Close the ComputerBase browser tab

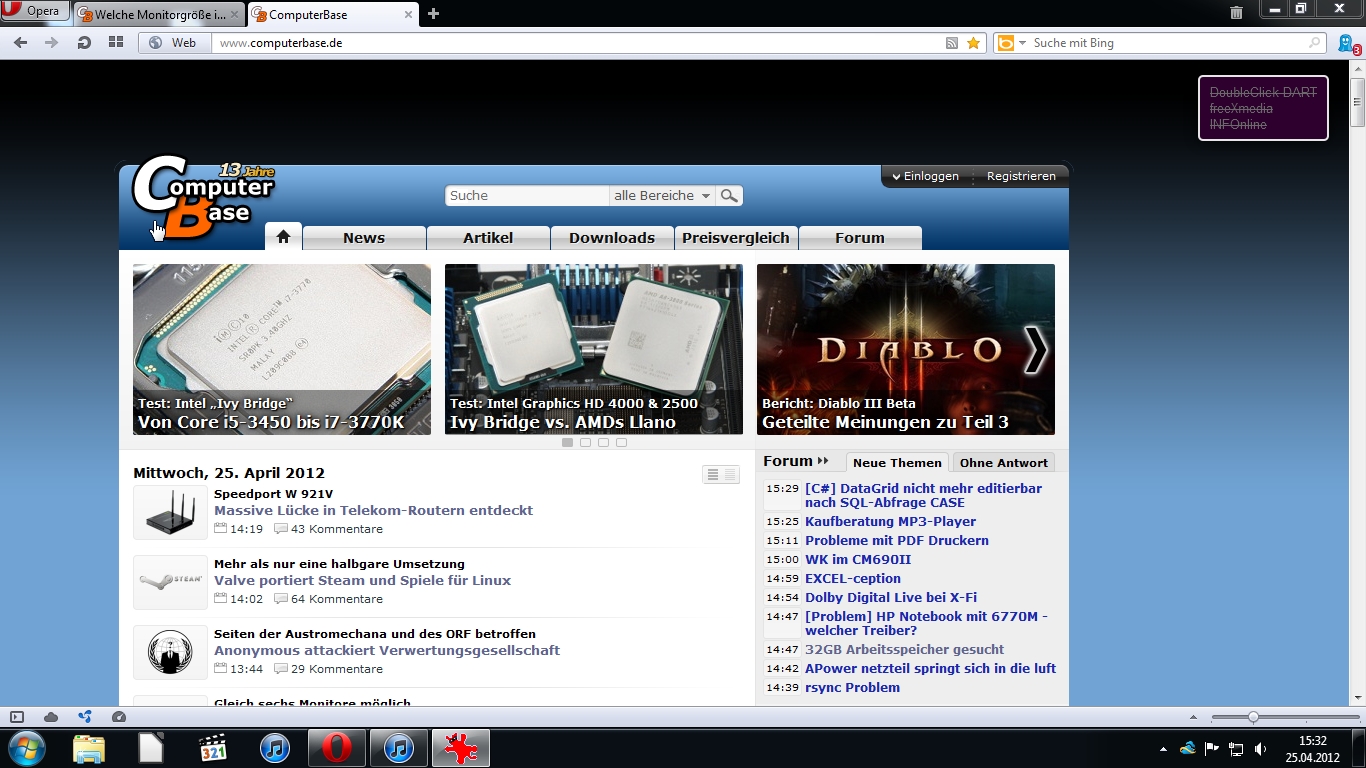(x=408, y=15)
